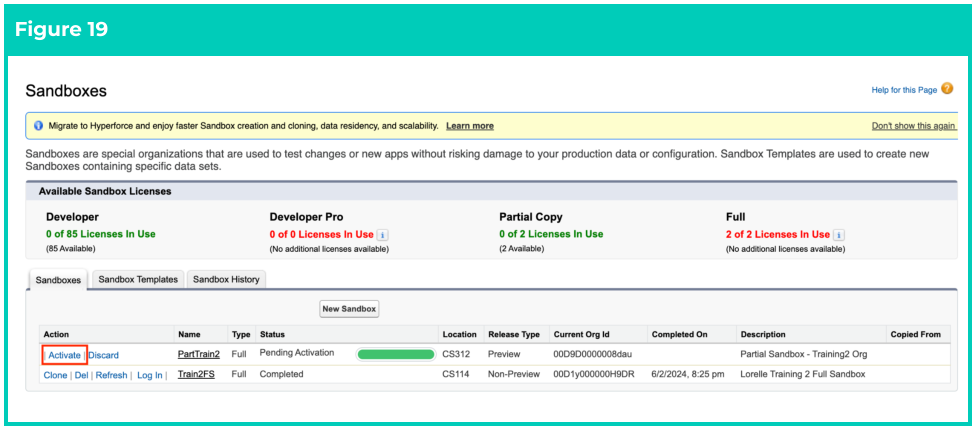Click 0 of 0 Licenses In Use

click(x=322, y=235)
